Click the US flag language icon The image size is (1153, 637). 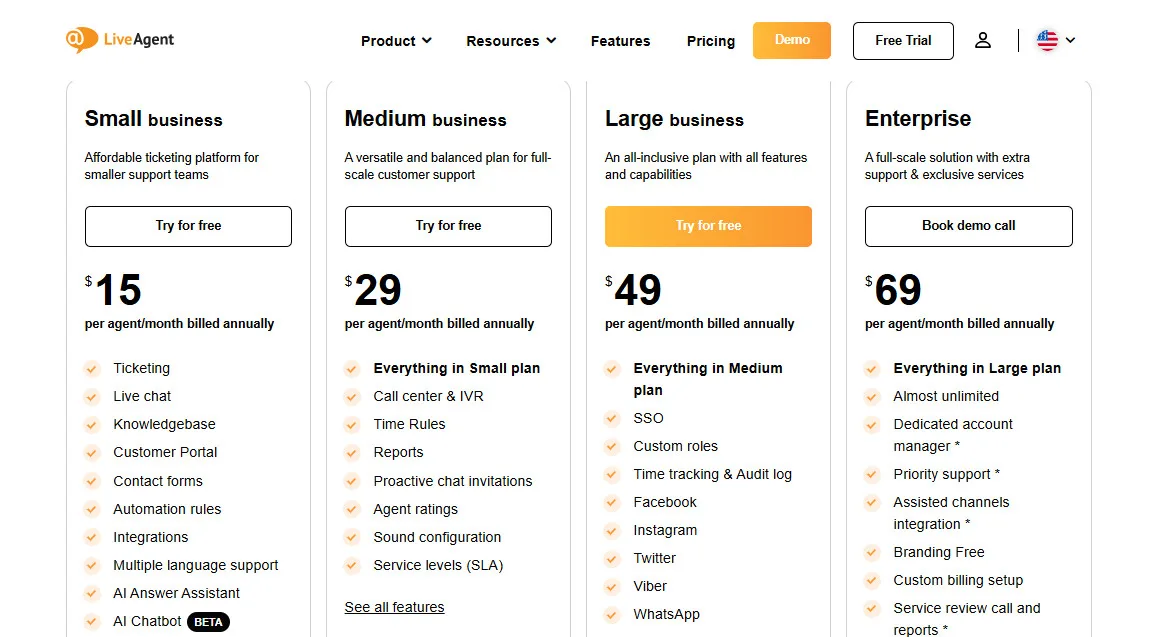[1046, 40]
